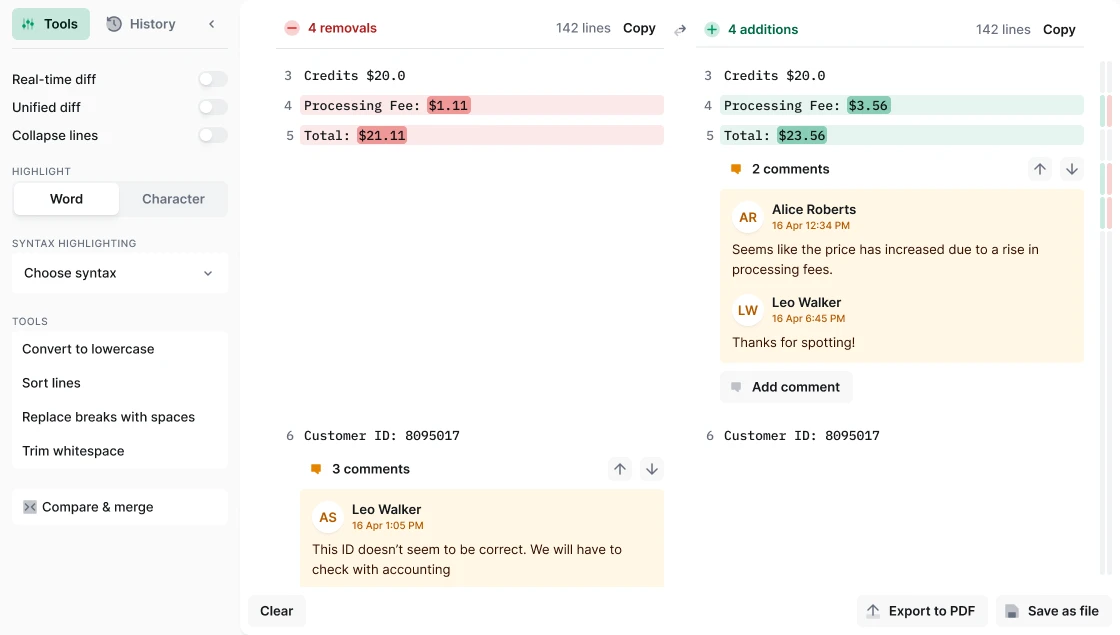Screen dimensions: 1120x635
Task: Toggle Collapse lines on
Action: coord(212,135)
